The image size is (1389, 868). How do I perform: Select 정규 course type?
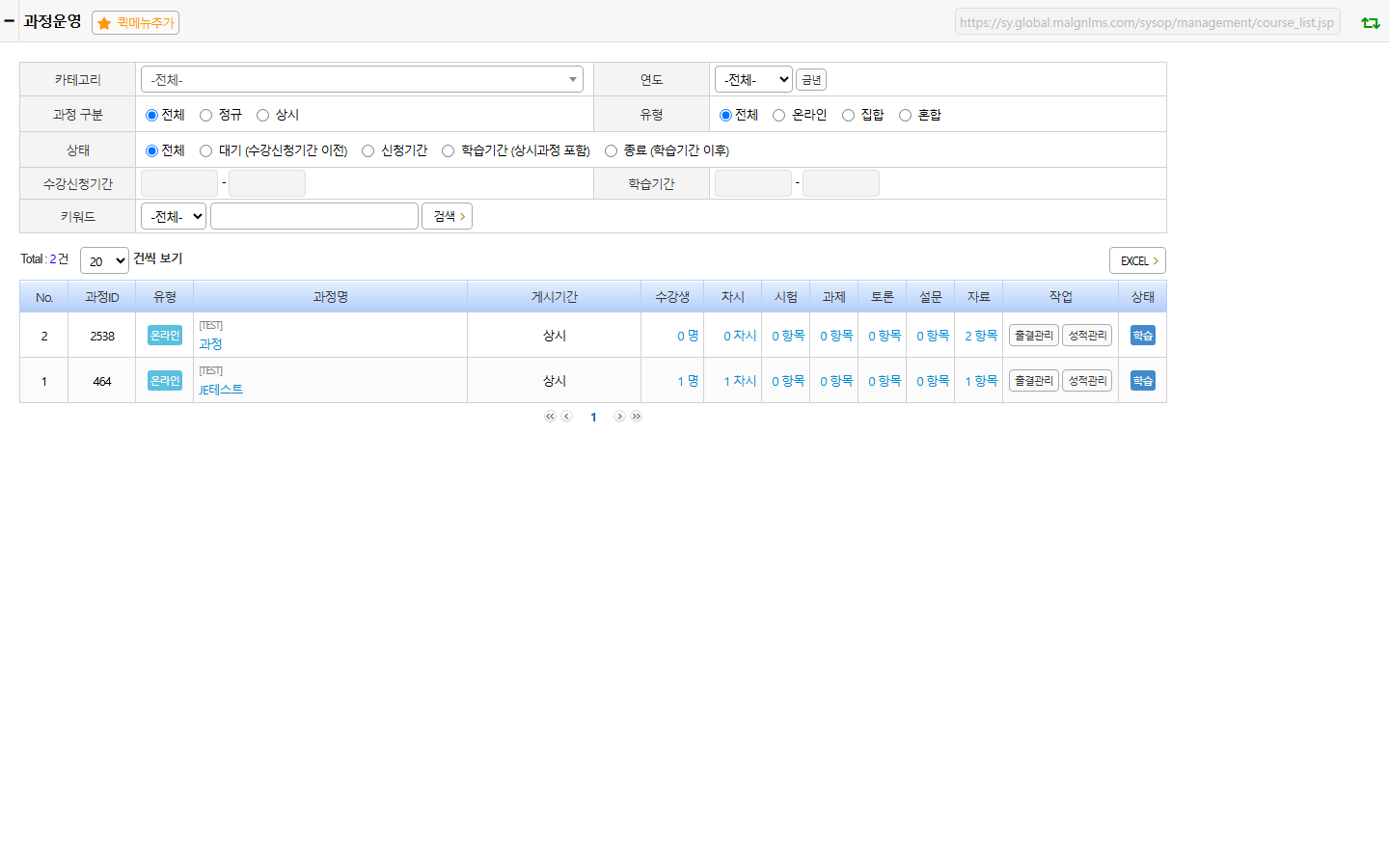[x=205, y=115]
